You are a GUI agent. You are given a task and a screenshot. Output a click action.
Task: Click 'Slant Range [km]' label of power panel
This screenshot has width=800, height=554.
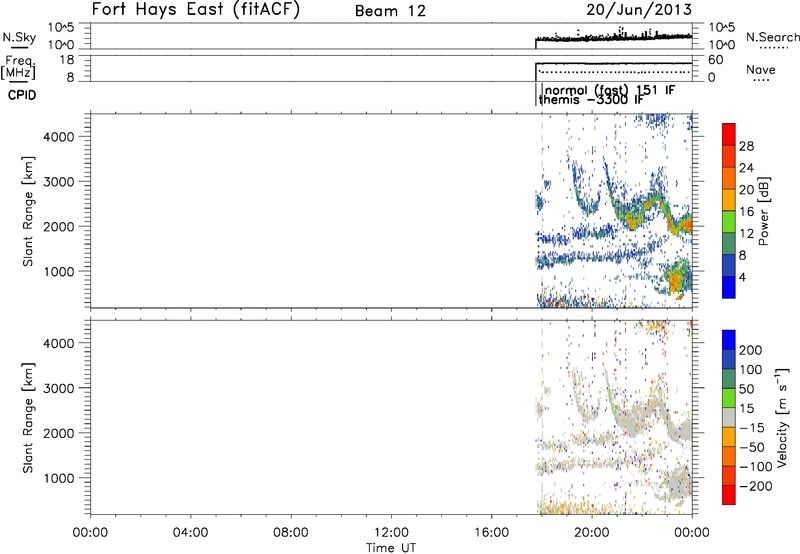[x=28, y=211]
